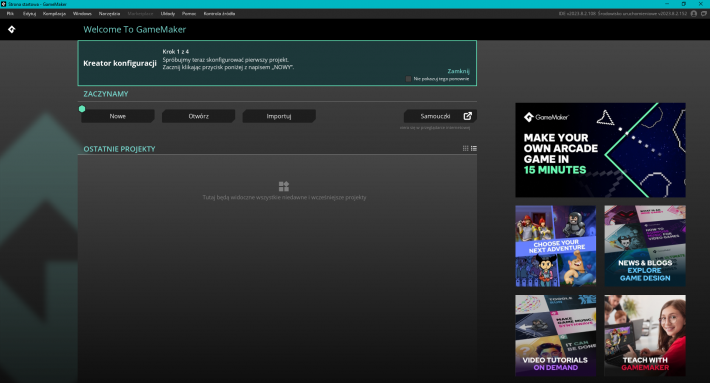Open the Pomoc menu
This screenshot has height=383, width=710.
click(189, 14)
